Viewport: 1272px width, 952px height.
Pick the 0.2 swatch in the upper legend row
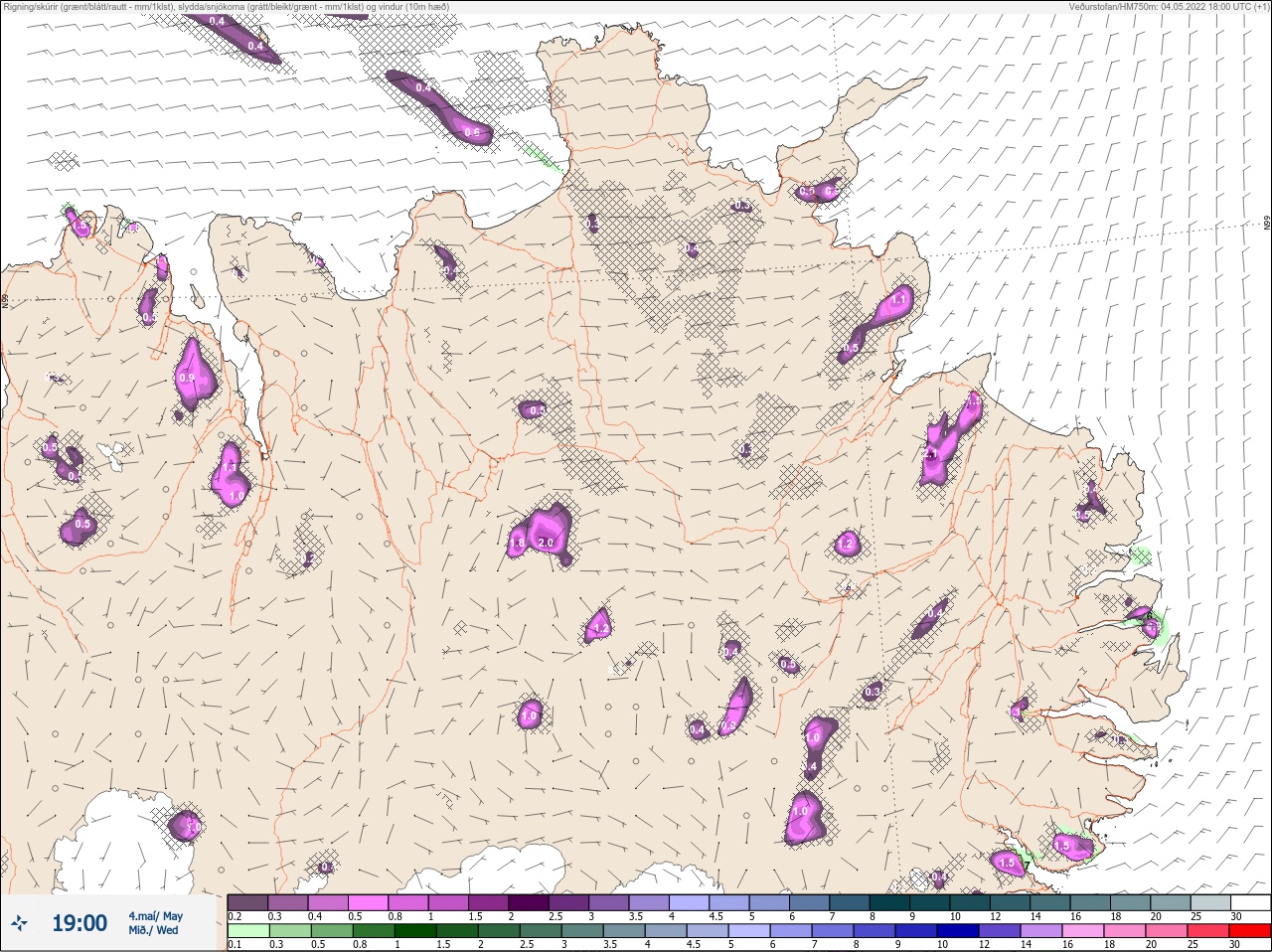(x=247, y=903)
